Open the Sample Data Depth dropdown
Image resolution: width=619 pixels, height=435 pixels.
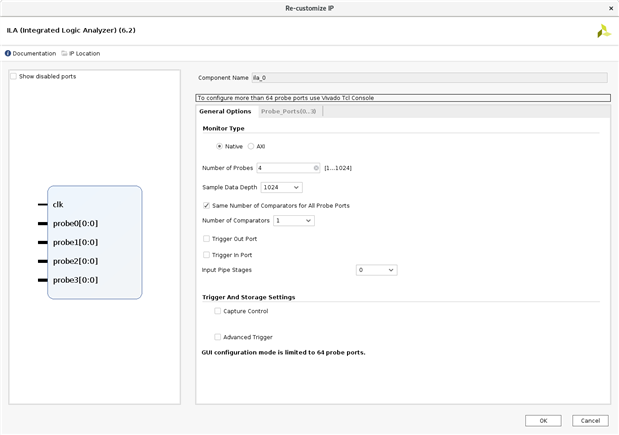(x=281, y=188)
